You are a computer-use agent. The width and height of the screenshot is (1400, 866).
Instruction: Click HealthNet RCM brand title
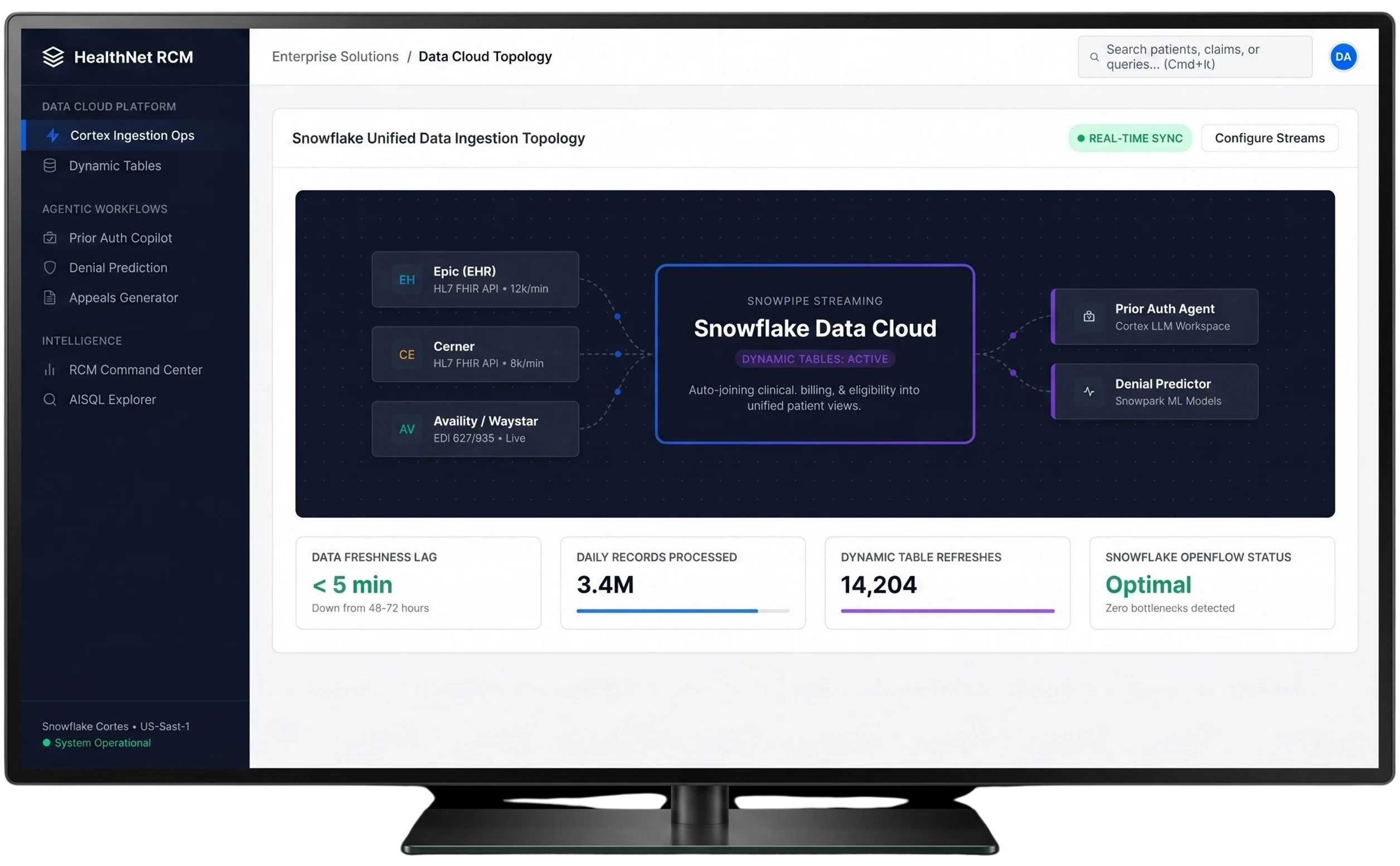pyautogui.click(x=133, y=57)
